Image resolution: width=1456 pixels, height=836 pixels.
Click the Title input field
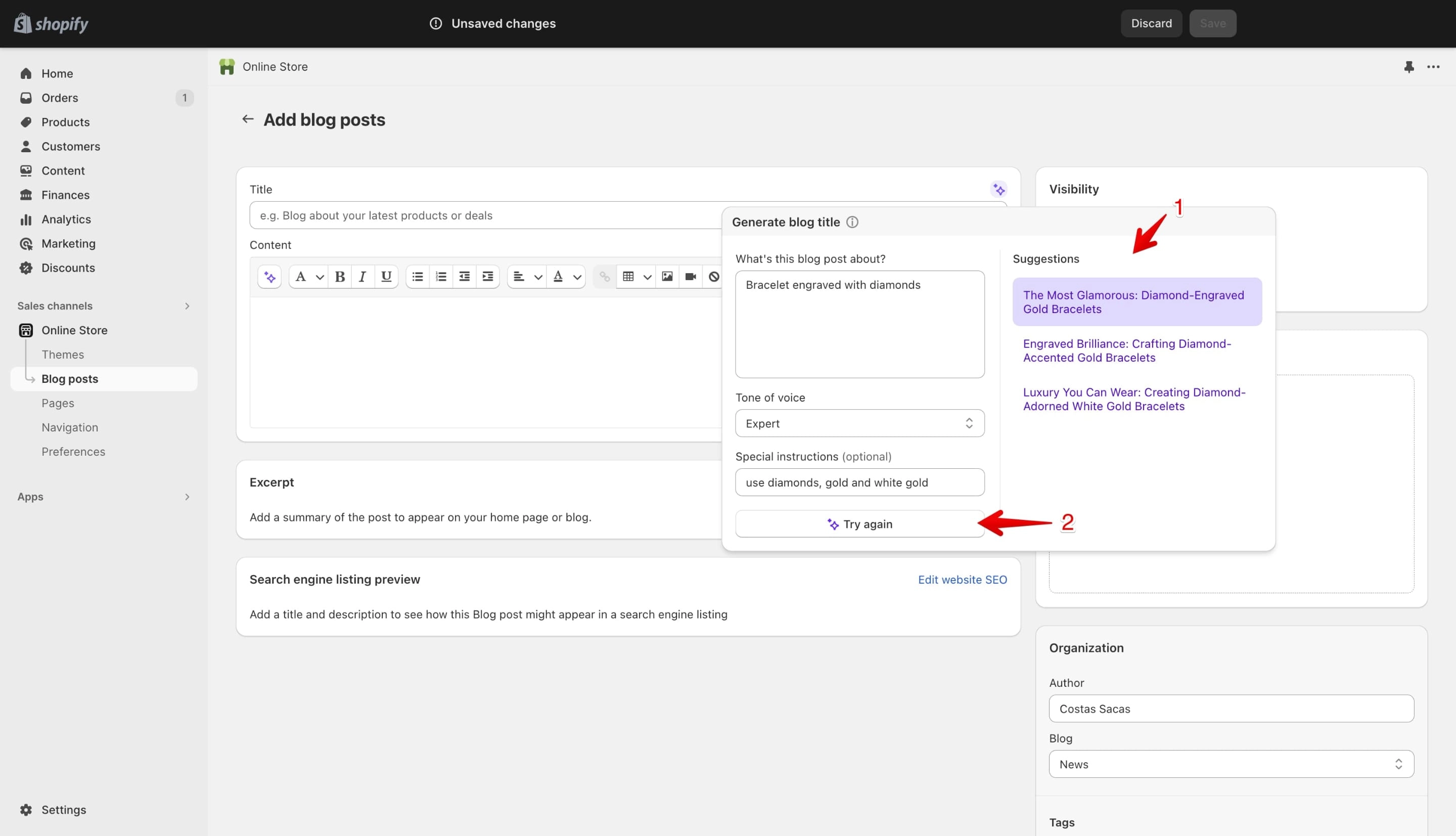(485, 215)
